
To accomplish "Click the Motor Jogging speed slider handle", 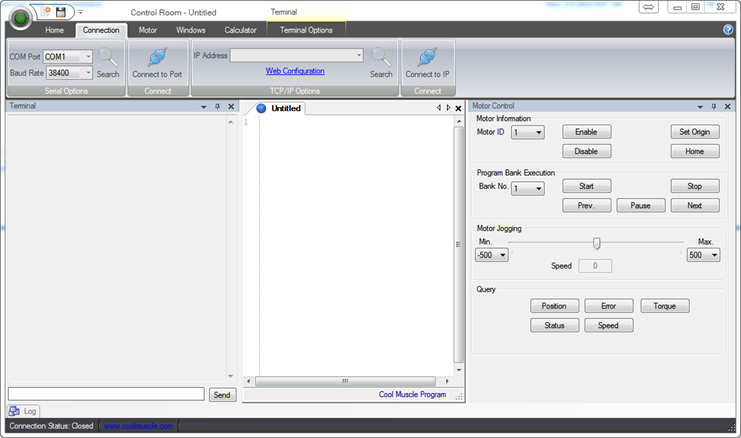I will (x=597, y=243).
